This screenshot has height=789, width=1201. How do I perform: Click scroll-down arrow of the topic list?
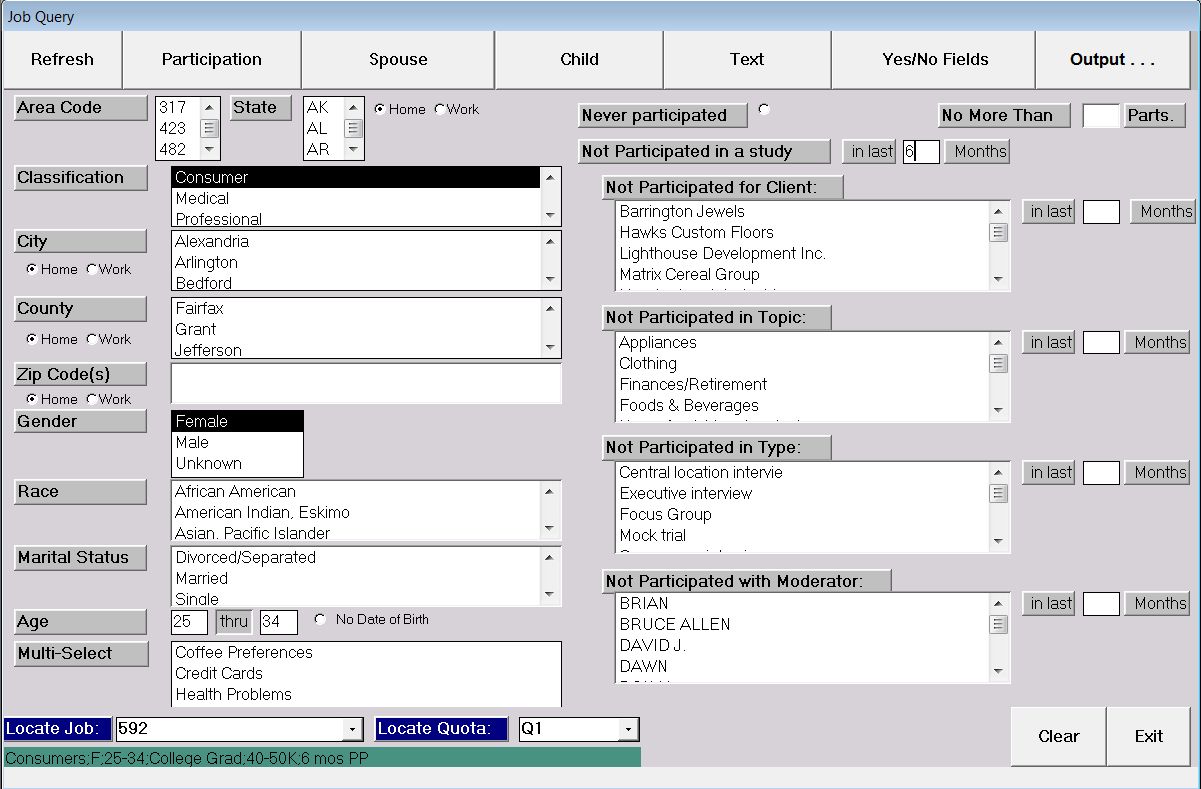click(998, 411)
